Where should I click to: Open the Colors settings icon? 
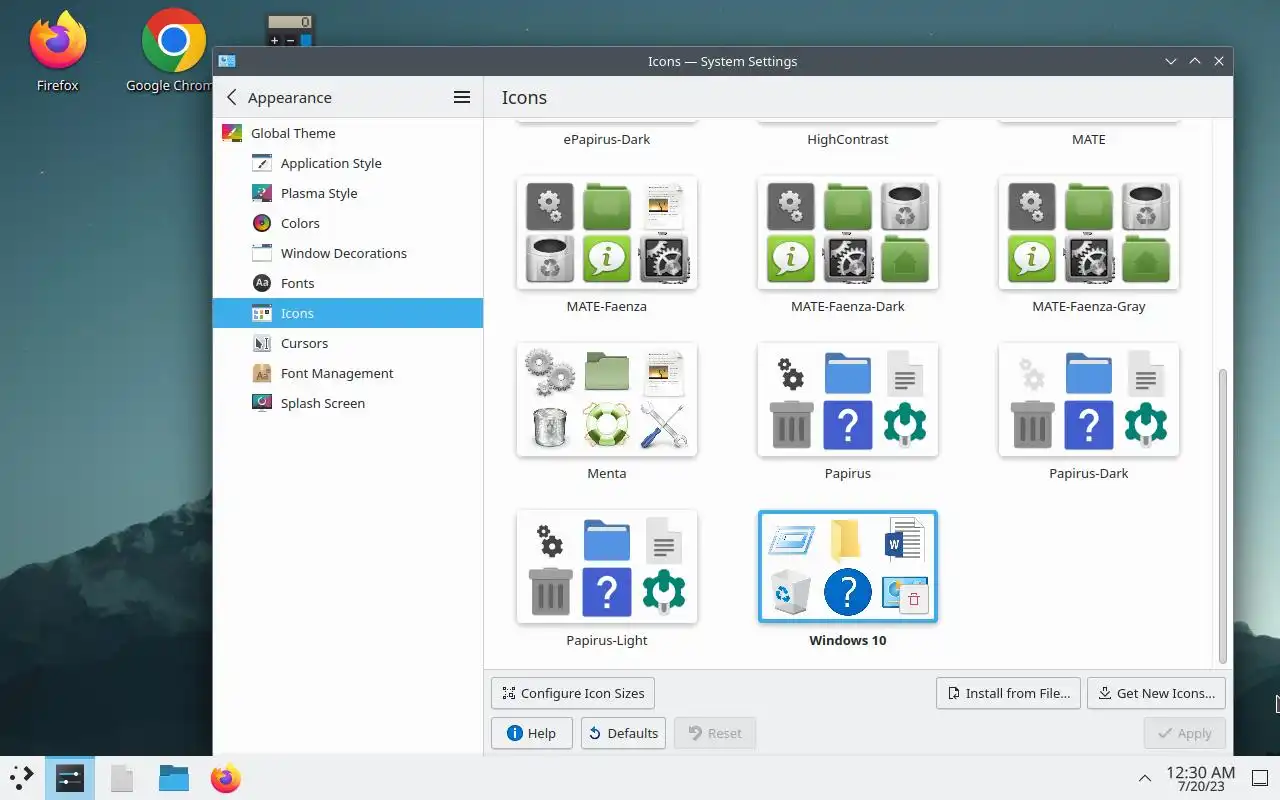coord(262,223)
